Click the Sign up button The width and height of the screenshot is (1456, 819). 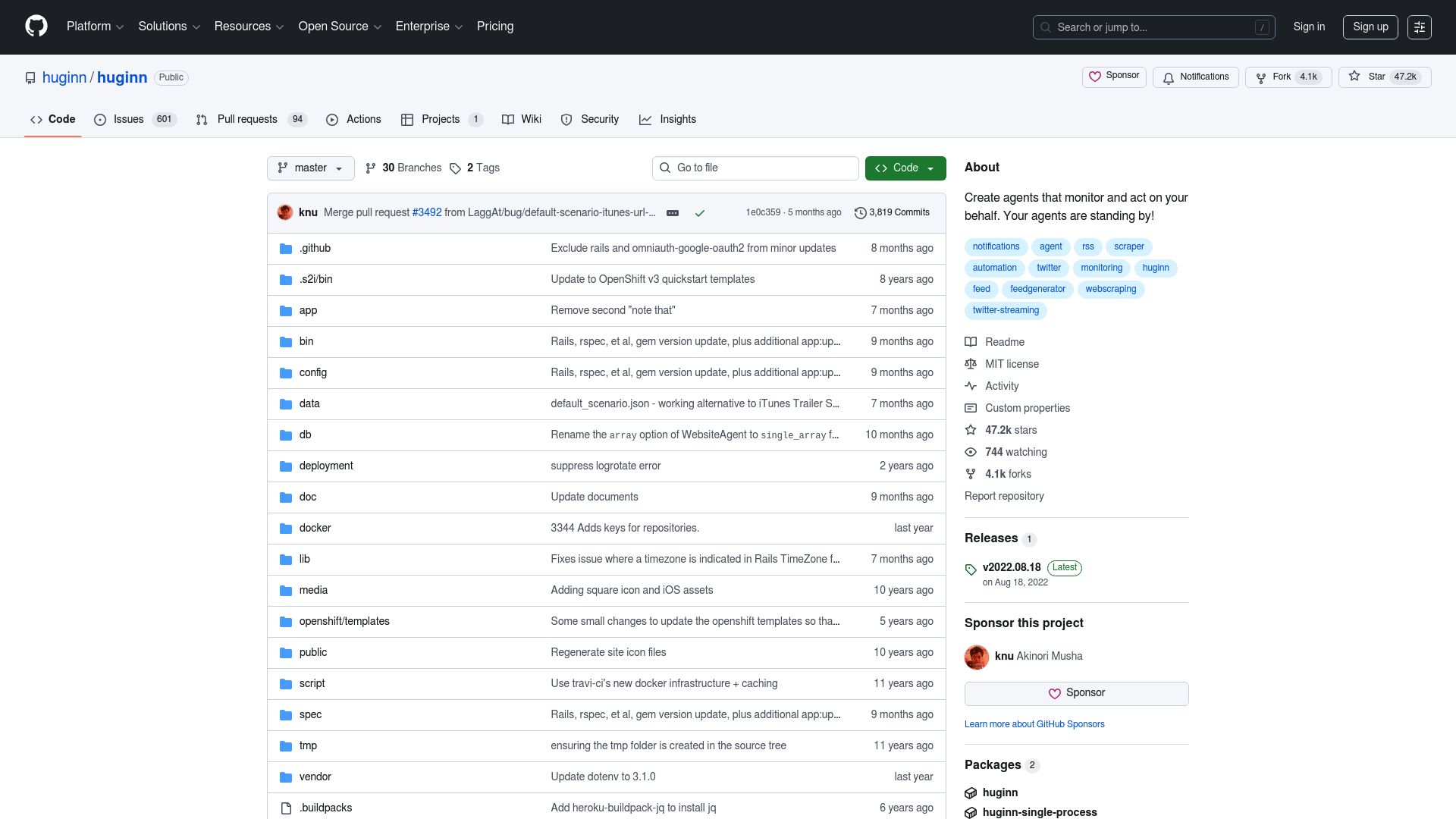click(x=1370, y=27)
